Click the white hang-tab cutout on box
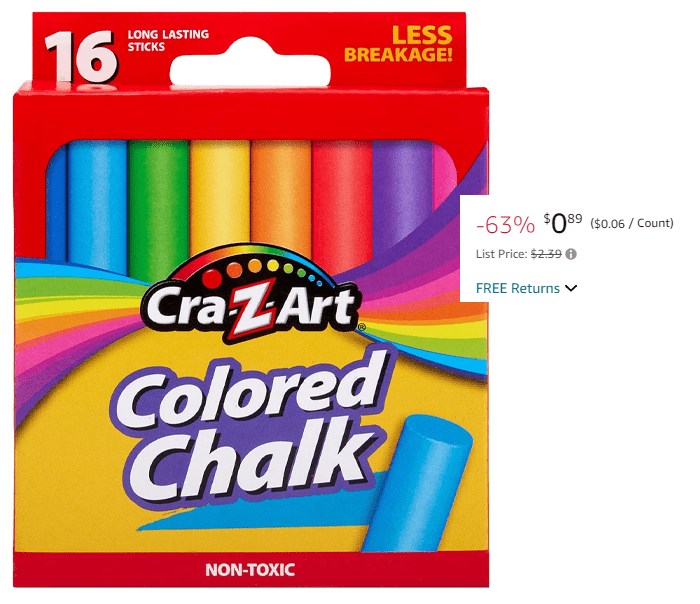 pyautogui.click(x=250, y=62)
